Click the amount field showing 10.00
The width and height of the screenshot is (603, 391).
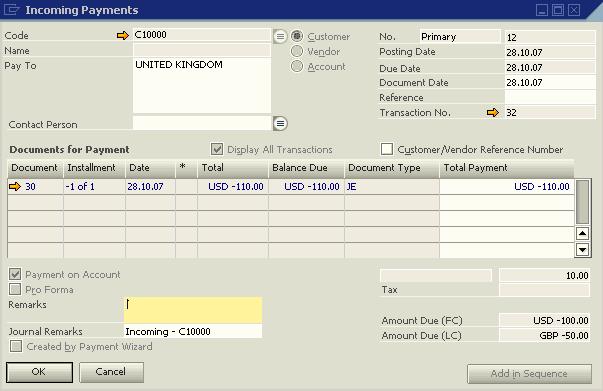point(544,275)
